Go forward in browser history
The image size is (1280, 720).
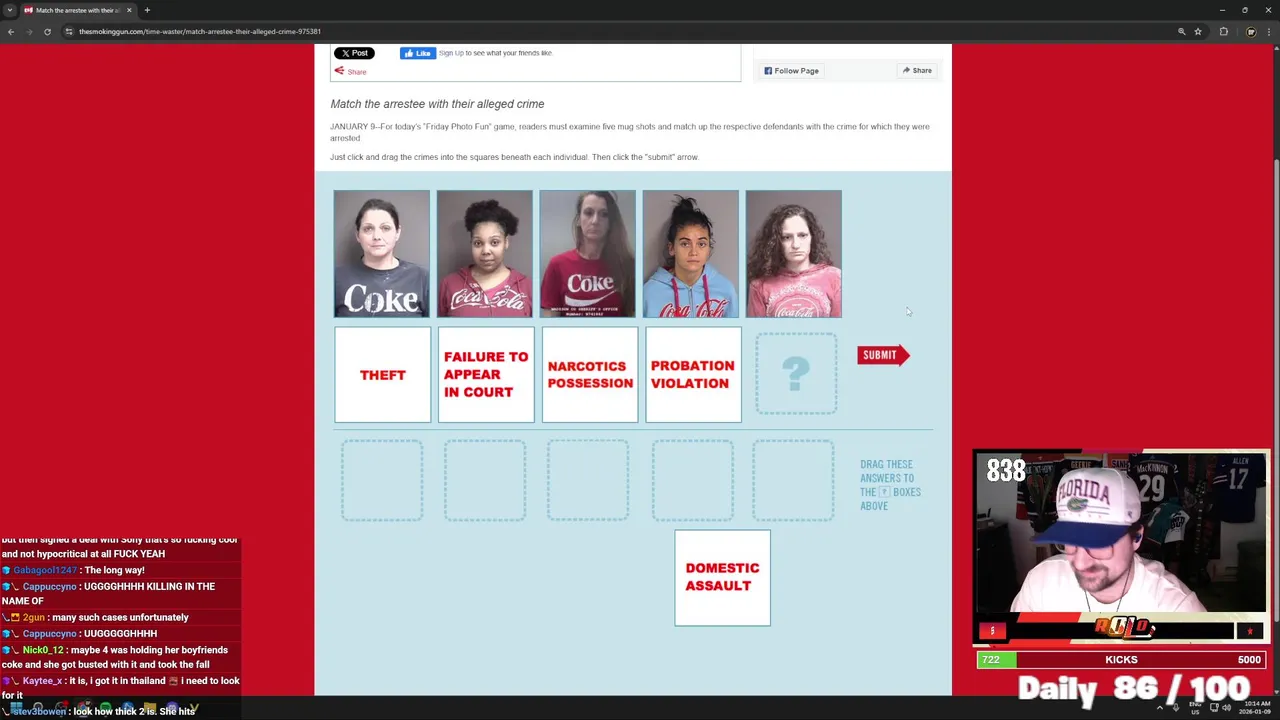coord(29,31)
